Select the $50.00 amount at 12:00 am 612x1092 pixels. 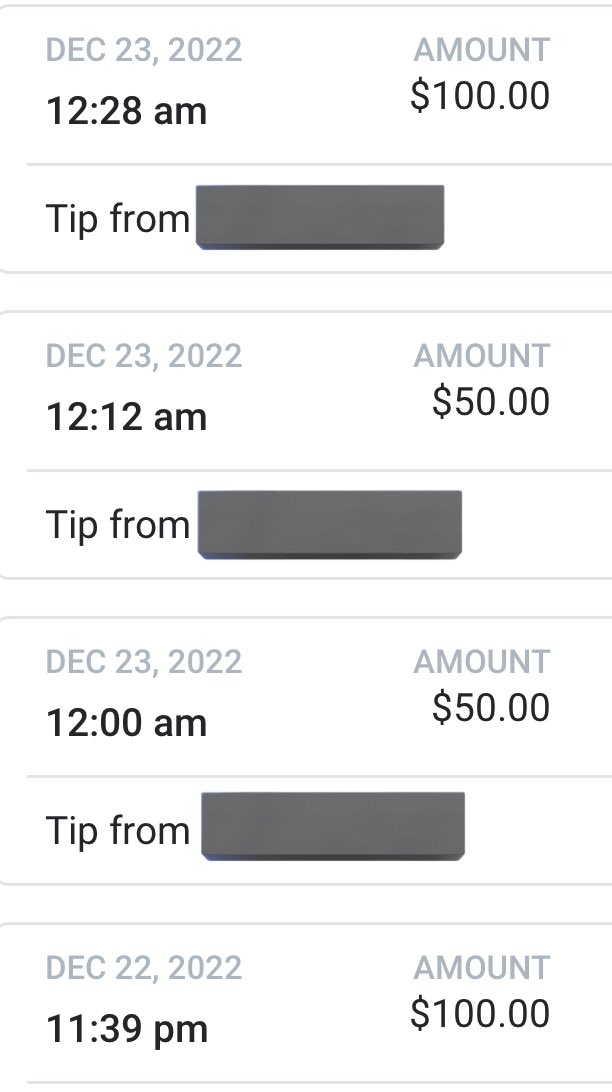point(491,707)
